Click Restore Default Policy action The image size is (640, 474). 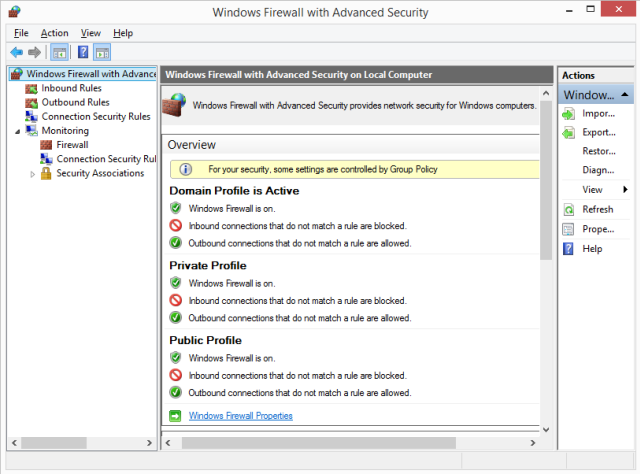click(x=599, y=151)
